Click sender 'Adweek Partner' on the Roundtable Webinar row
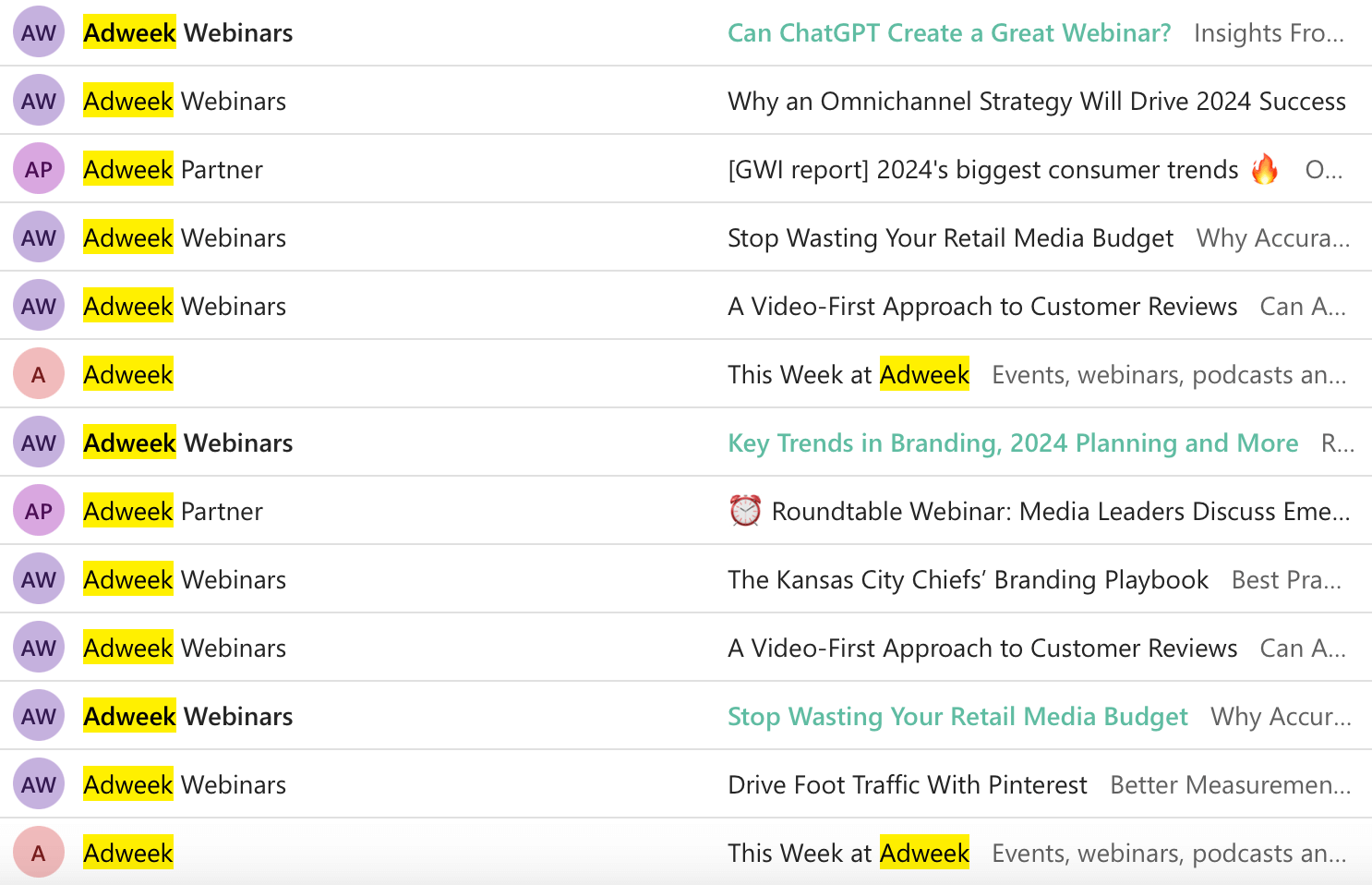Screen dimensions: 1372x885 (173, 511)
